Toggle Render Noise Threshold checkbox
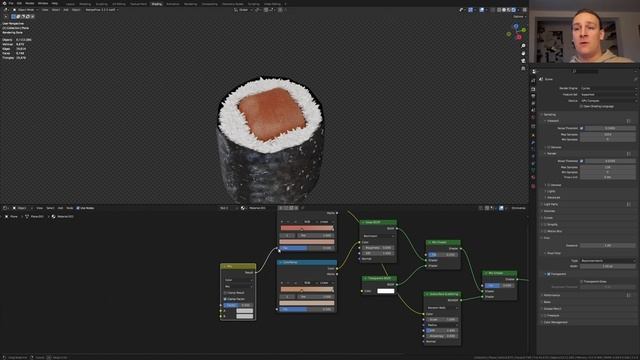The width and height of the screenshot is (640, 360). point(582,161)
